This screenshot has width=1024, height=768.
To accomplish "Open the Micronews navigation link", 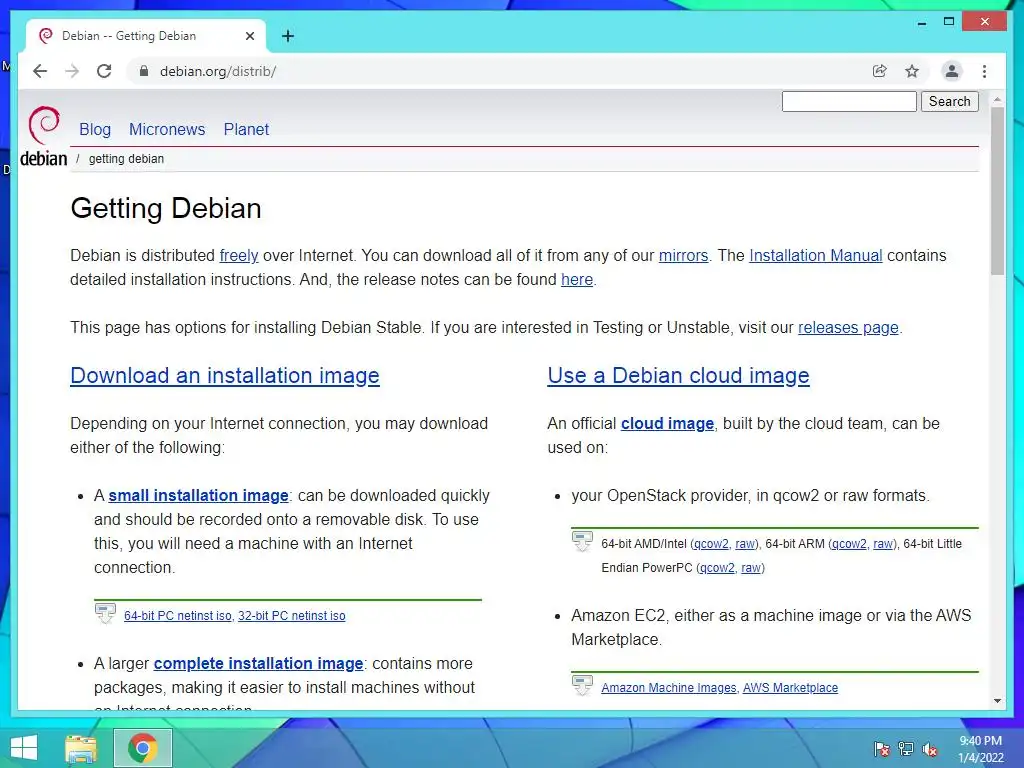I will click(x=167, y=129).
